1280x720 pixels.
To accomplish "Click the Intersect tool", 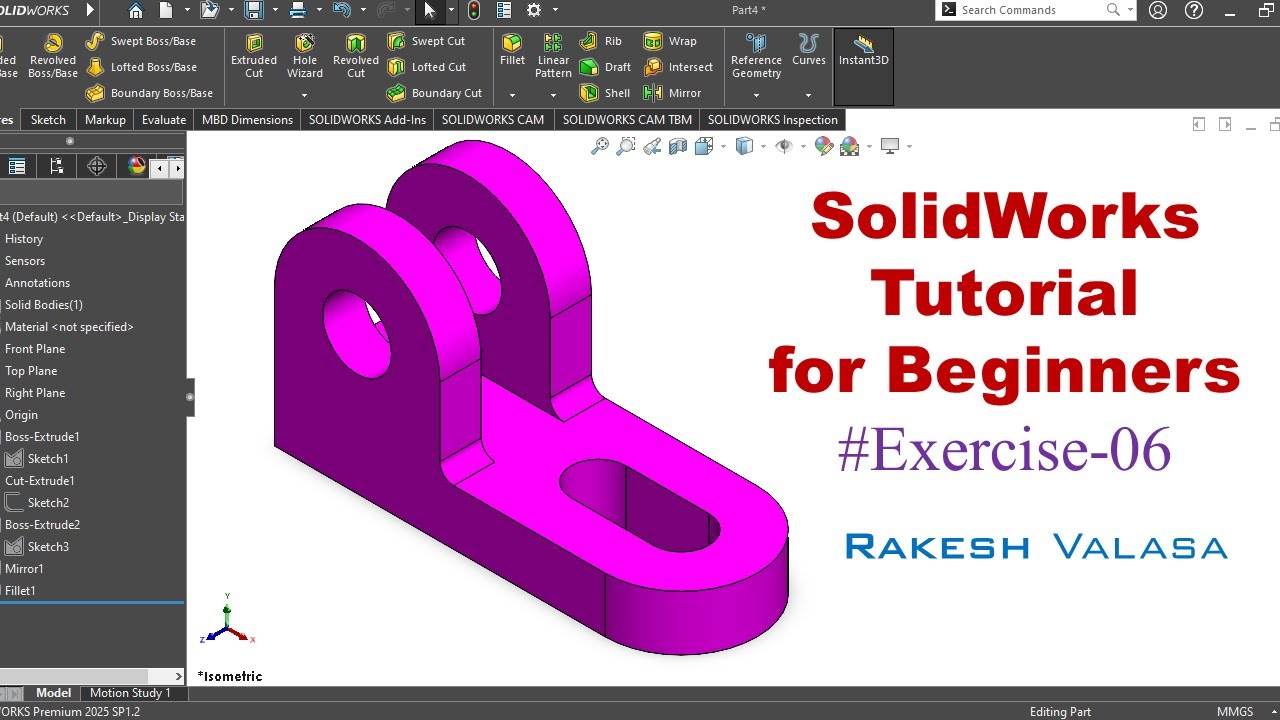I will [x=679, y=67].
